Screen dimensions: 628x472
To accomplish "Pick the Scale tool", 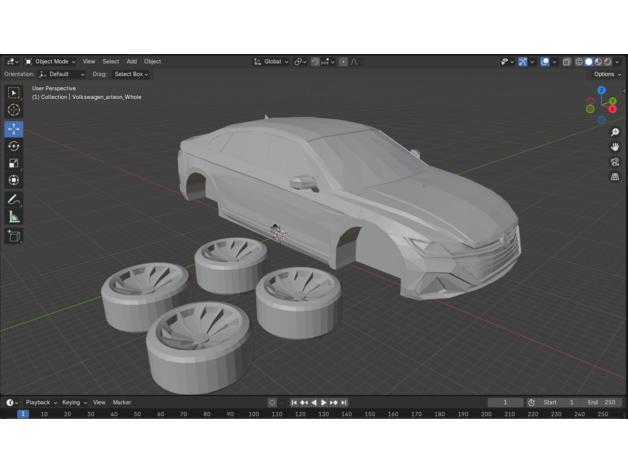I will pos(14,163).
